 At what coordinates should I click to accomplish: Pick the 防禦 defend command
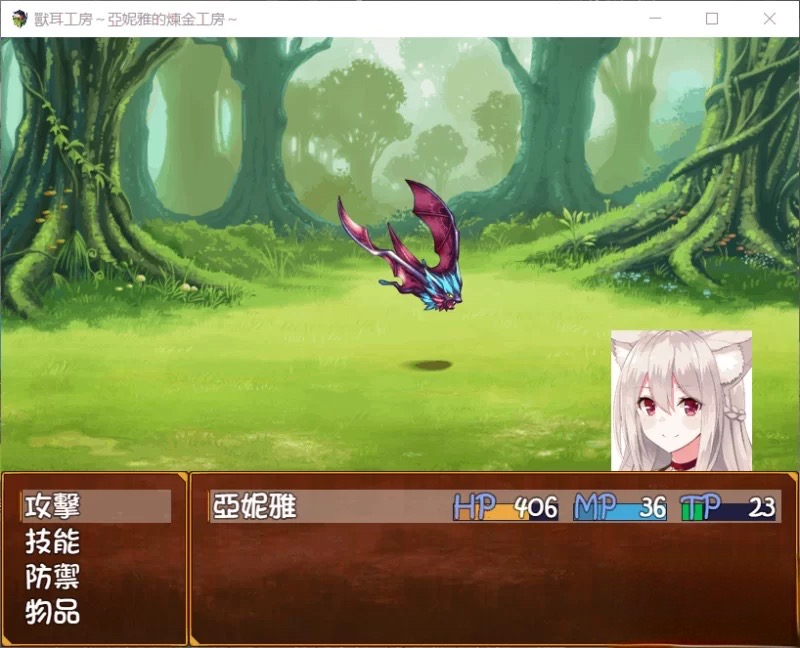54,577
